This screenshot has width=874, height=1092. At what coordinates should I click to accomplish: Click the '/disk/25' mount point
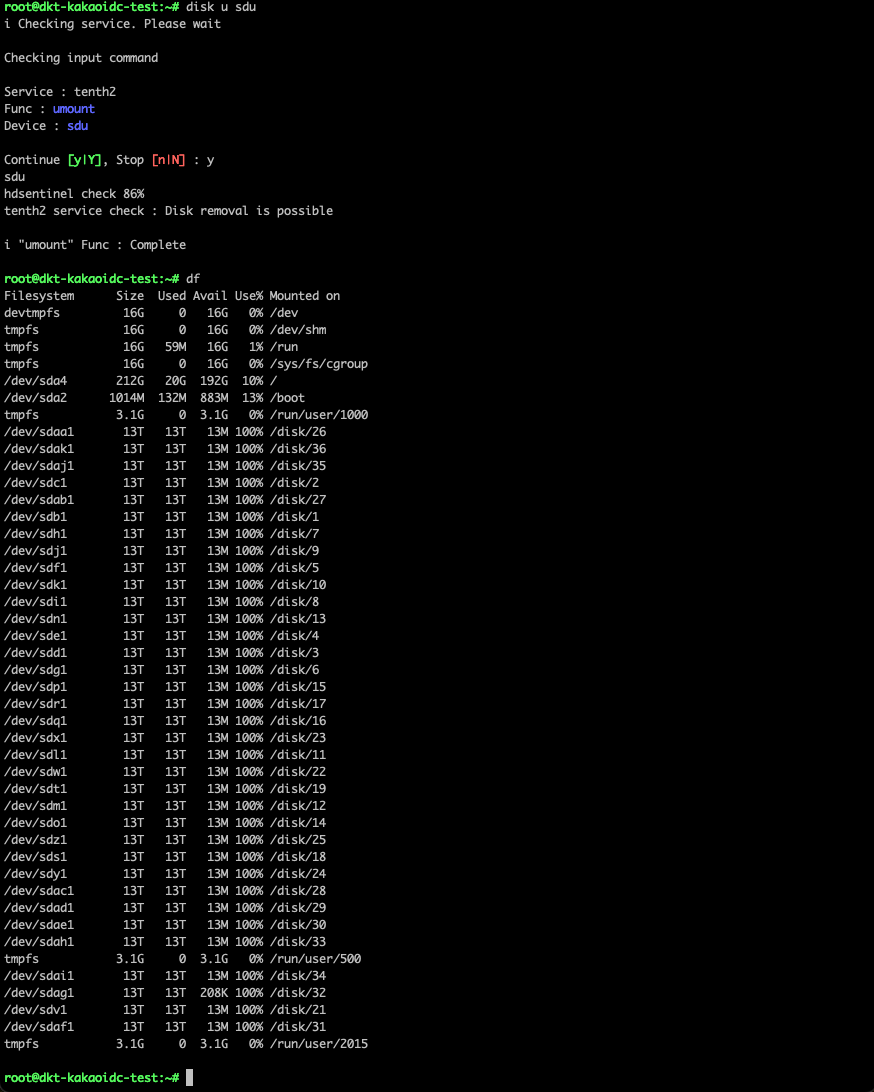pyautogui.click(x=298, y=840)
